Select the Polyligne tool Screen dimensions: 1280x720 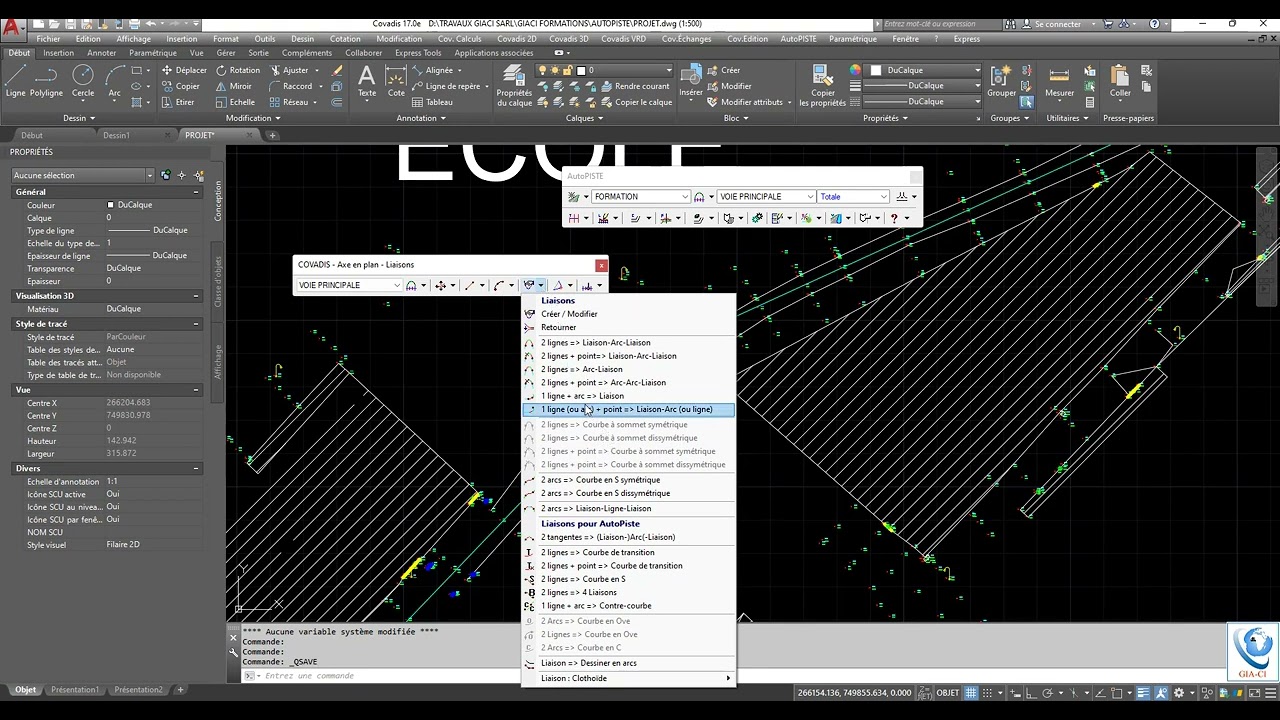pos(46,81)
